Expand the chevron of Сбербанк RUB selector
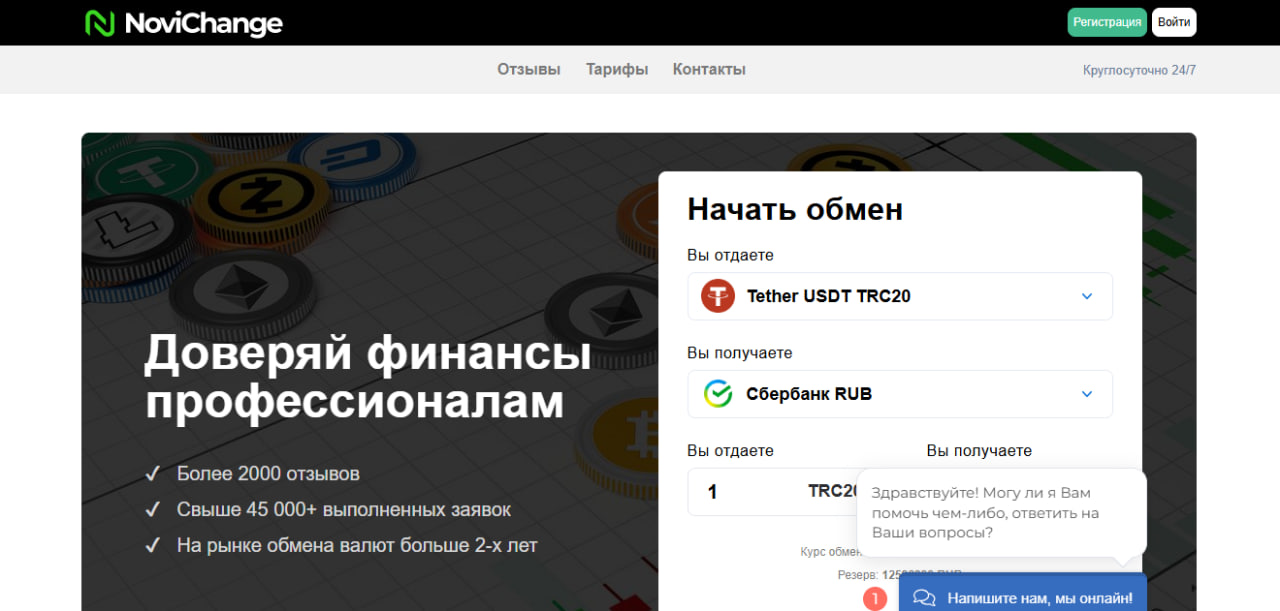 coord(1087,395)
